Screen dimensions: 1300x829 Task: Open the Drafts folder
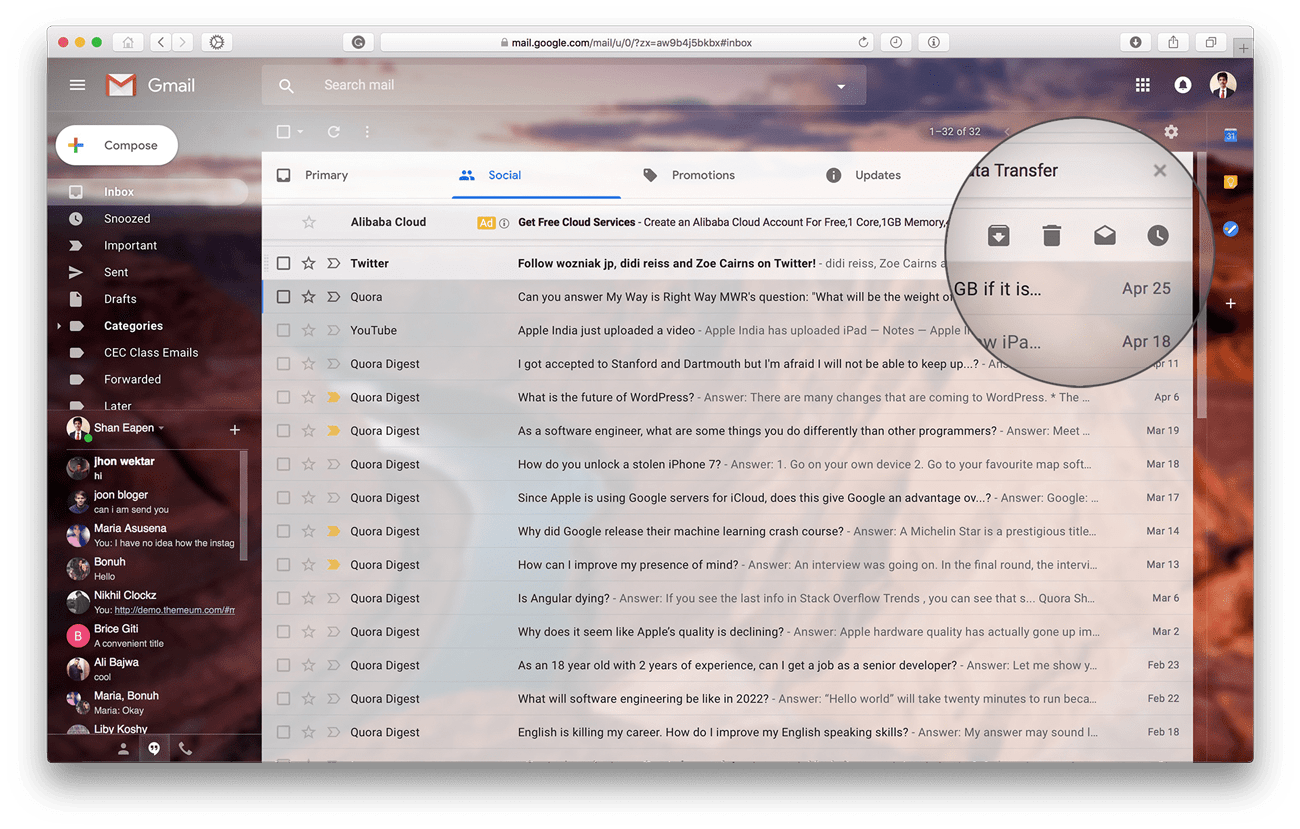120,299
